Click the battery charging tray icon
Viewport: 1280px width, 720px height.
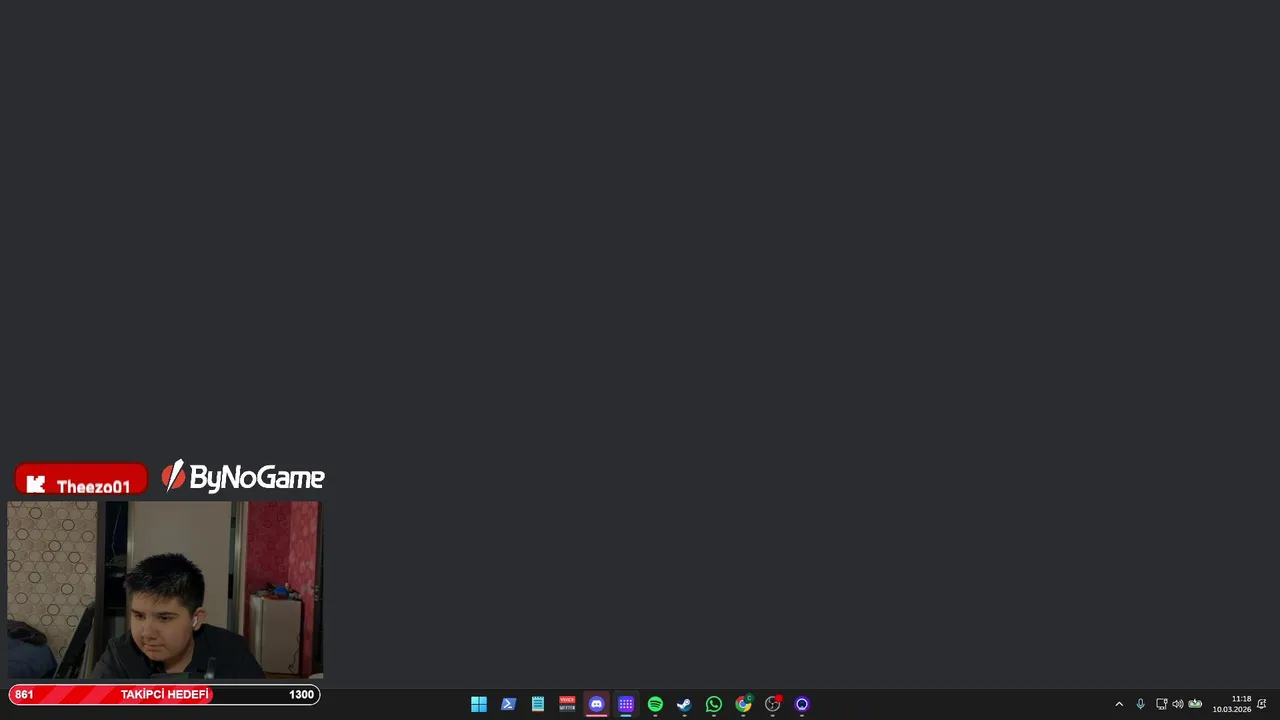[x=1195, y=704]
